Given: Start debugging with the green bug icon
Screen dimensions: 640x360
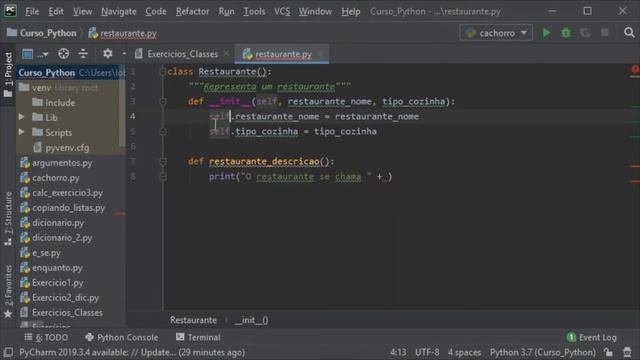Looking at the screenshot, I should point(565,33).
